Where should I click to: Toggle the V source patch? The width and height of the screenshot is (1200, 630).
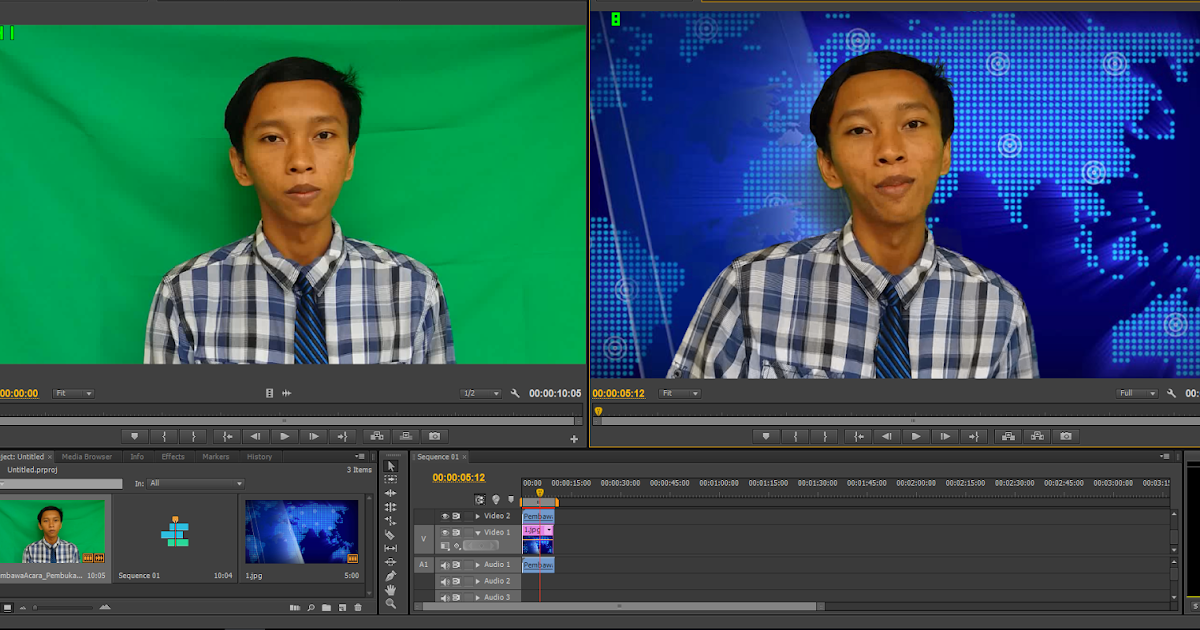[x=423, y=539]
